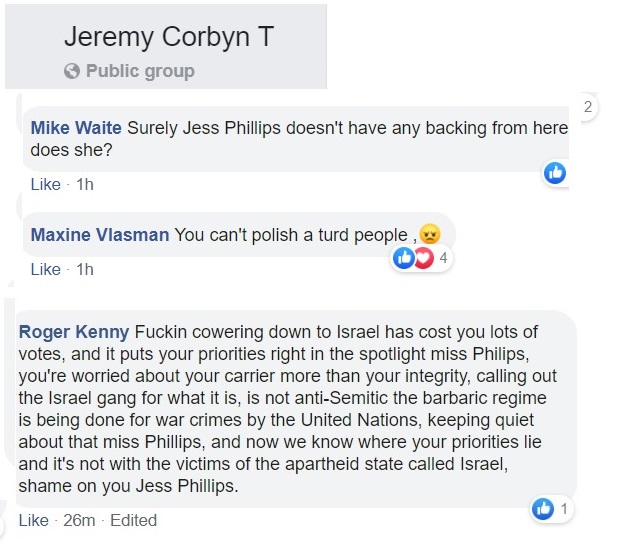Open the thumbs-up reaction on Mike Waite's comment
625x547 pixels.
554,173
